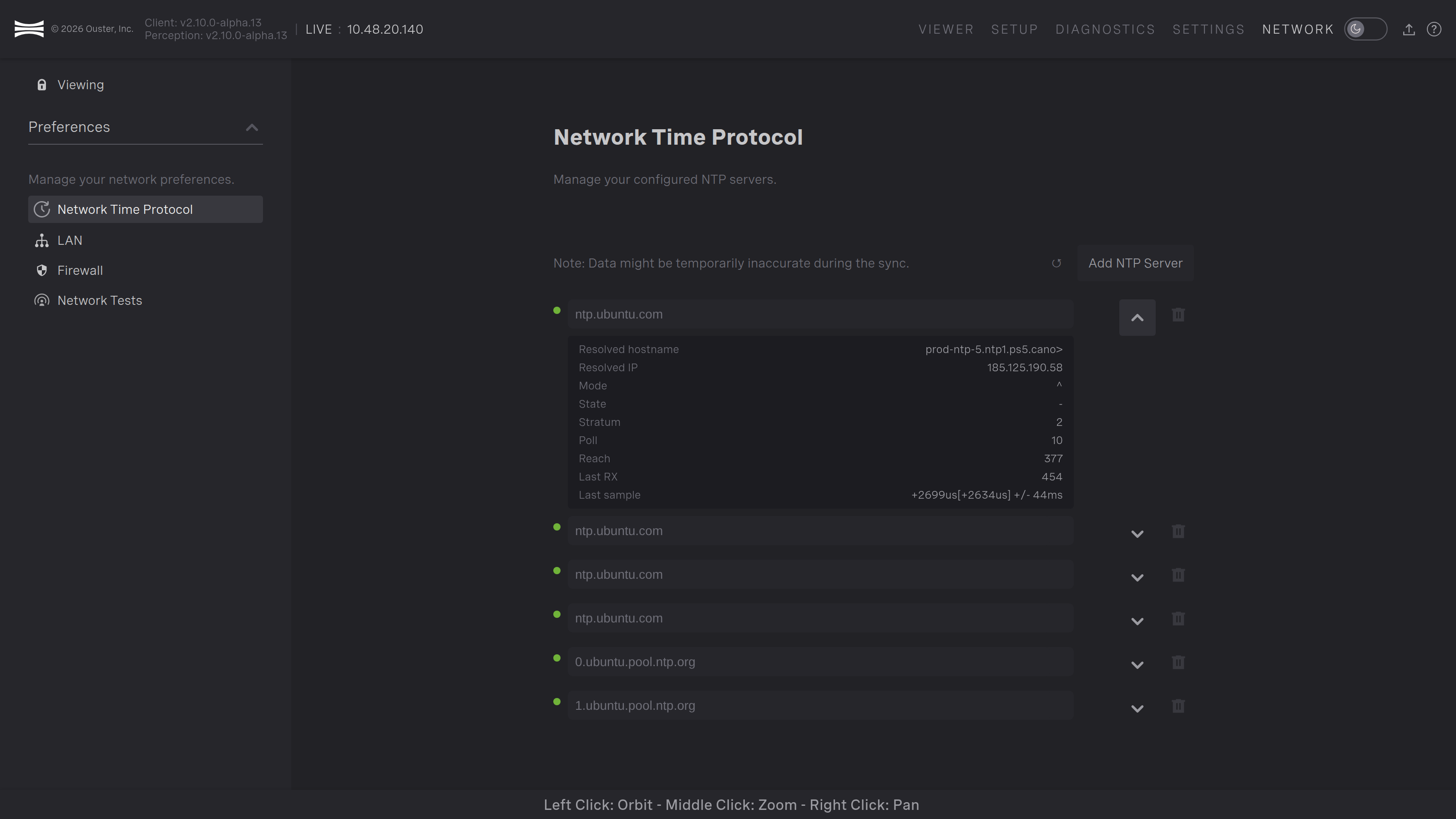
Task: Click the upload icon in the header
Action: 1409,30
